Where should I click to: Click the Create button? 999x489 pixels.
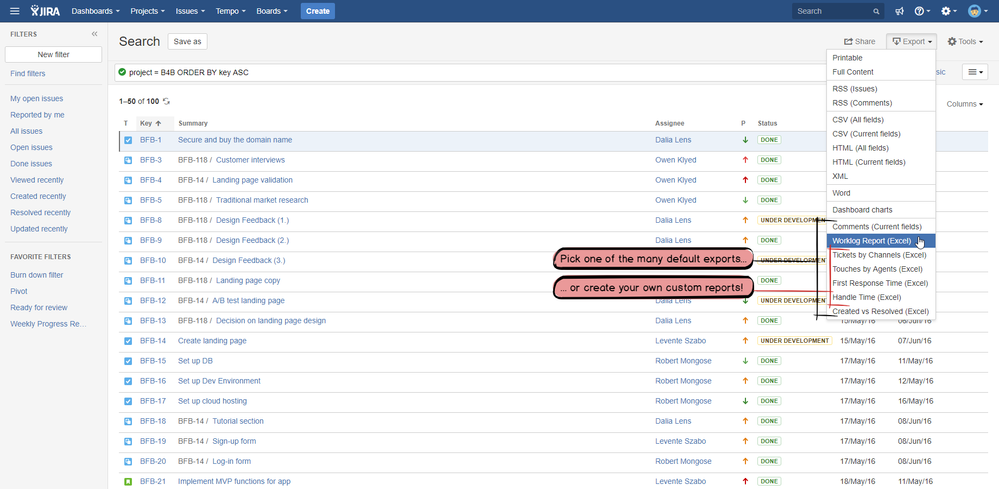tap(317, 11)
